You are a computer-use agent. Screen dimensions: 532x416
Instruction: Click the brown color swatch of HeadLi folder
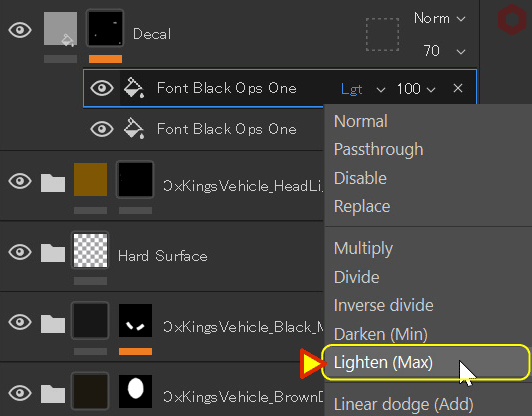pos(90,179)
